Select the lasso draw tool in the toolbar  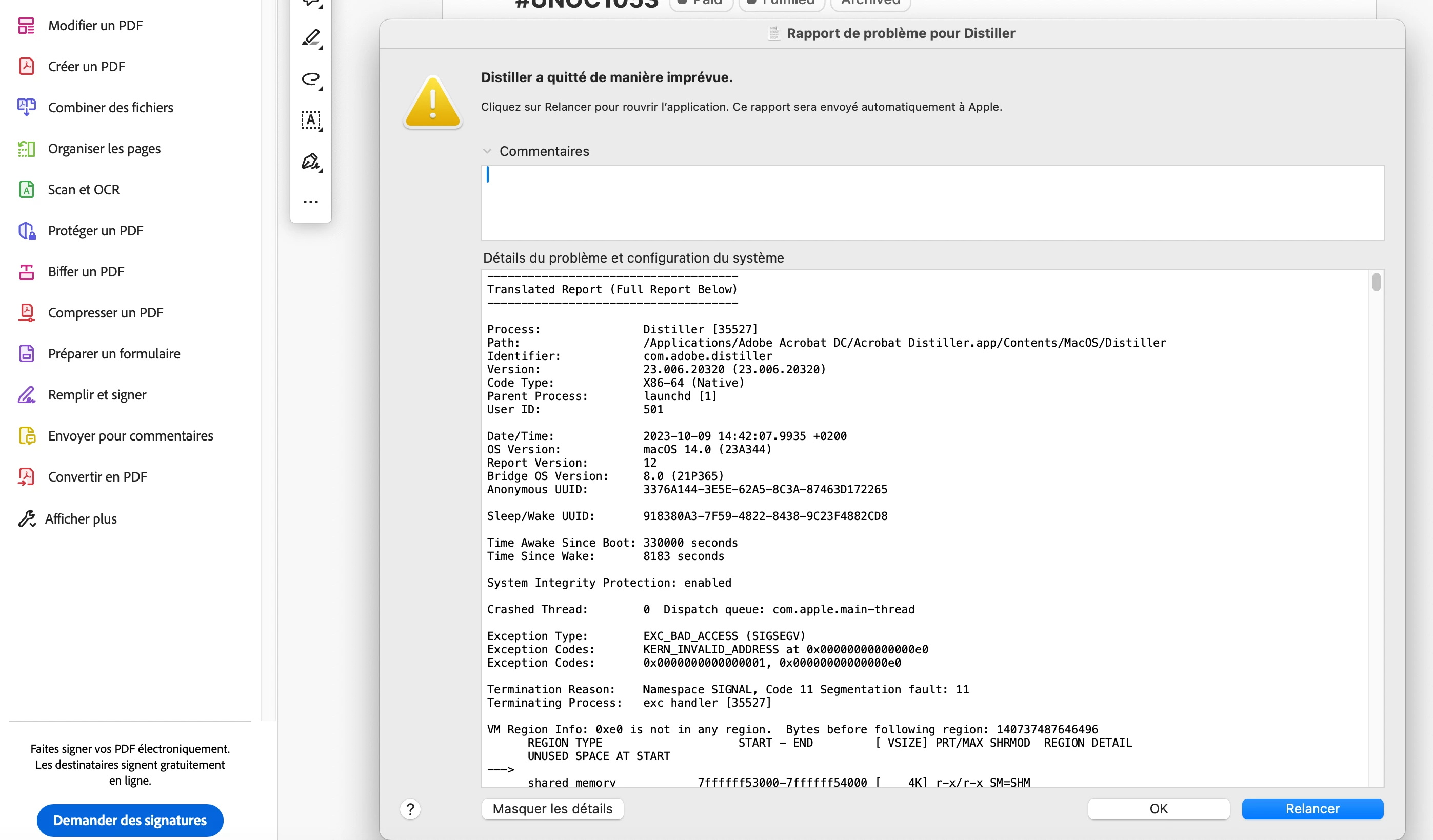point(311,79)
